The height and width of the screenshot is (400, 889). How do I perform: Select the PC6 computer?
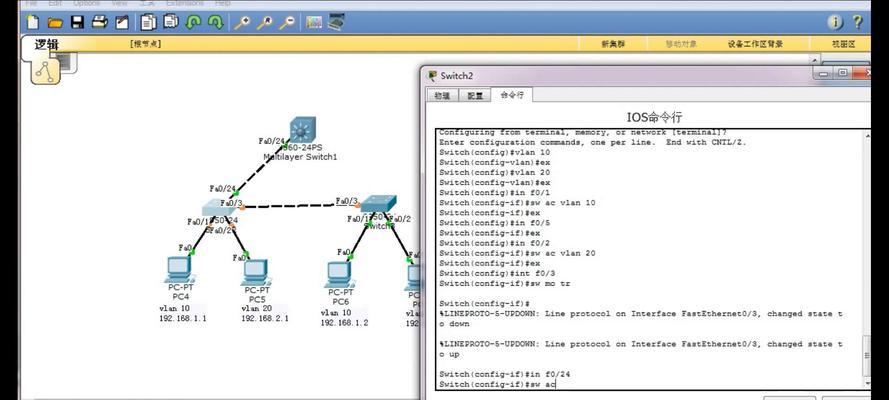click(339, 274)
